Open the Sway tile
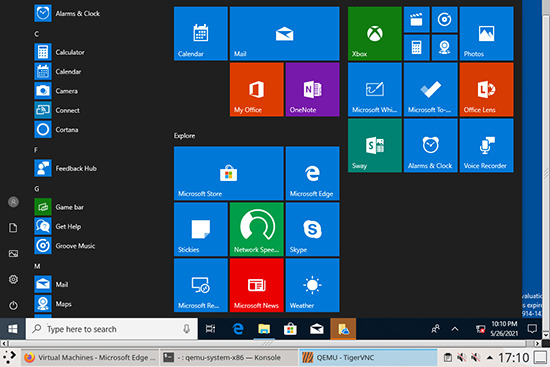The width and height of the screenshot is (550, 367). click(x=375, y=145)
